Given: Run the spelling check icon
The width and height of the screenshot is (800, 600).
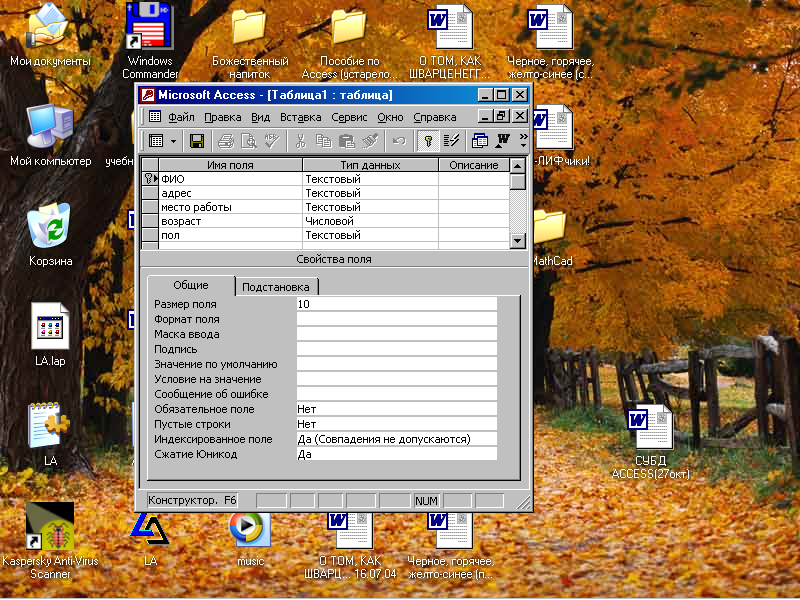Looking at the screenshot, I should coord(271,141).
